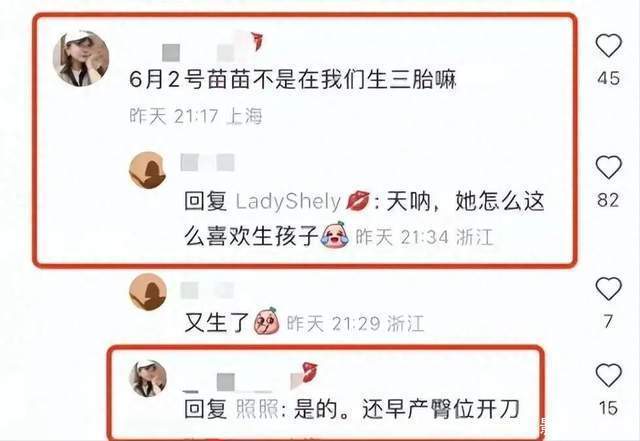Open silhouette avatar beside 又生了 comment
Viewport: 640px width, 441px height.
(148, 292)
